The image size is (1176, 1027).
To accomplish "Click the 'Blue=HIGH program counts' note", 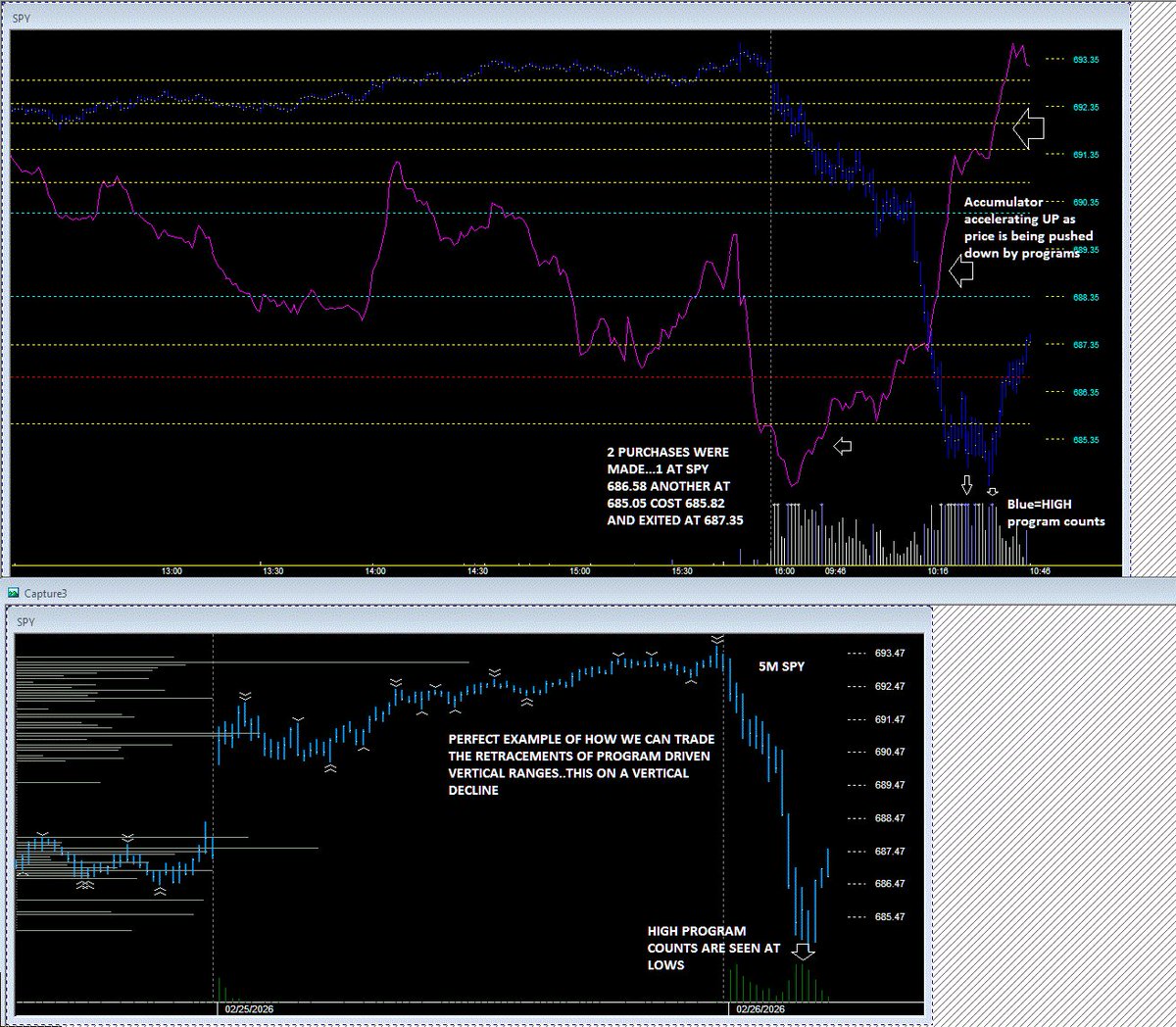I will (1055, 513).
